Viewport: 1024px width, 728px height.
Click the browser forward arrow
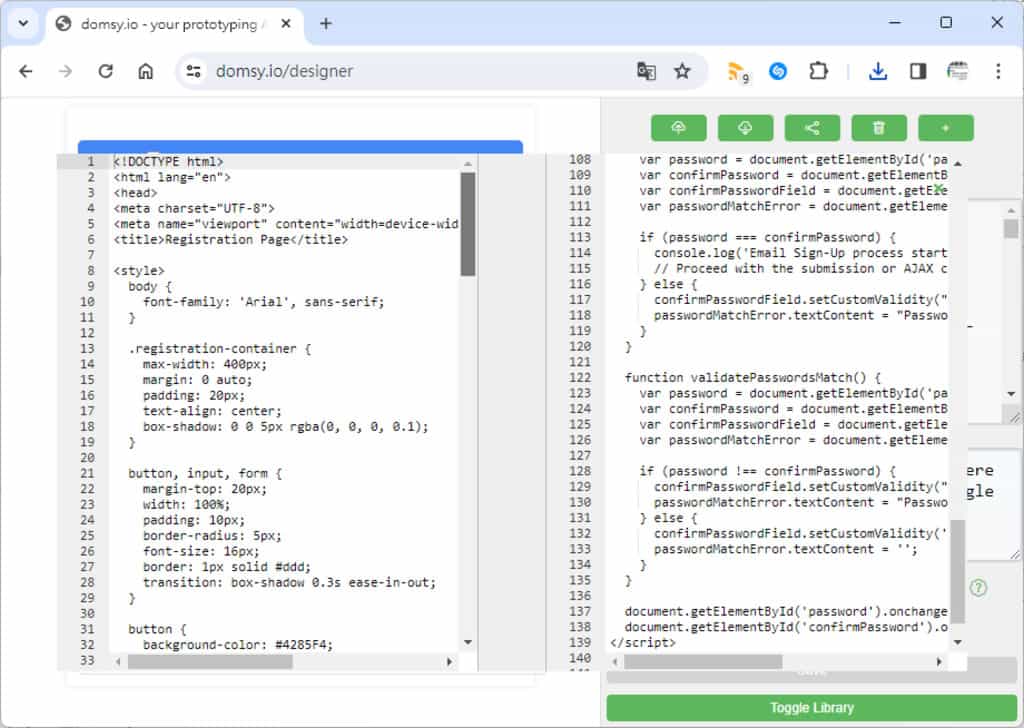click(65, 71)
